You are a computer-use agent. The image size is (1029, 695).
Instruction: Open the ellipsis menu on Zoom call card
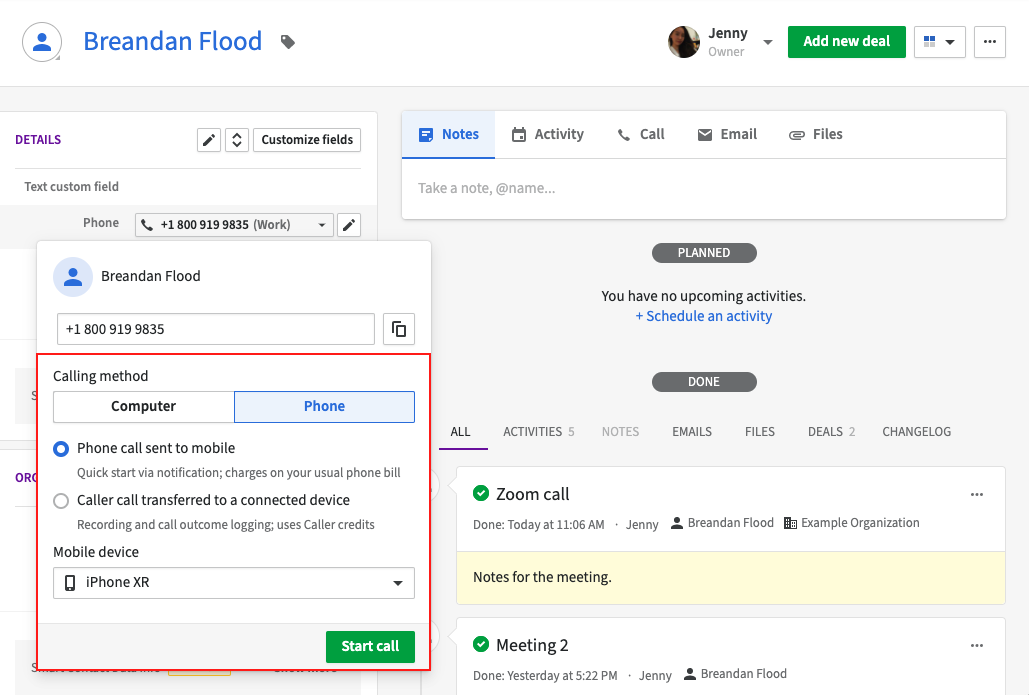(976, 494)
